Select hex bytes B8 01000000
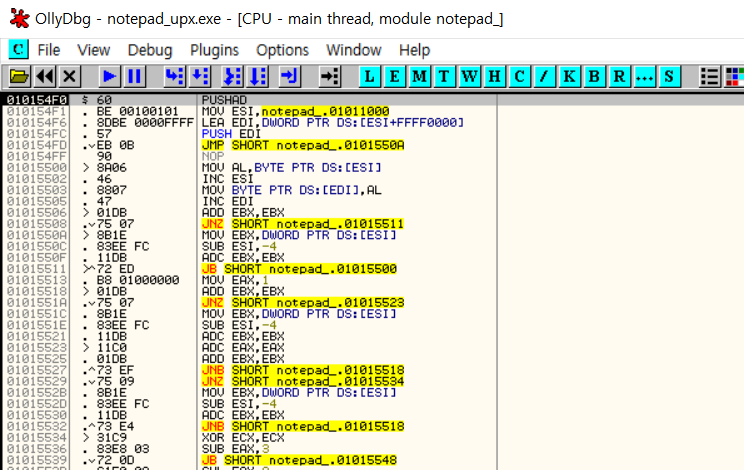 pos(138,280)
